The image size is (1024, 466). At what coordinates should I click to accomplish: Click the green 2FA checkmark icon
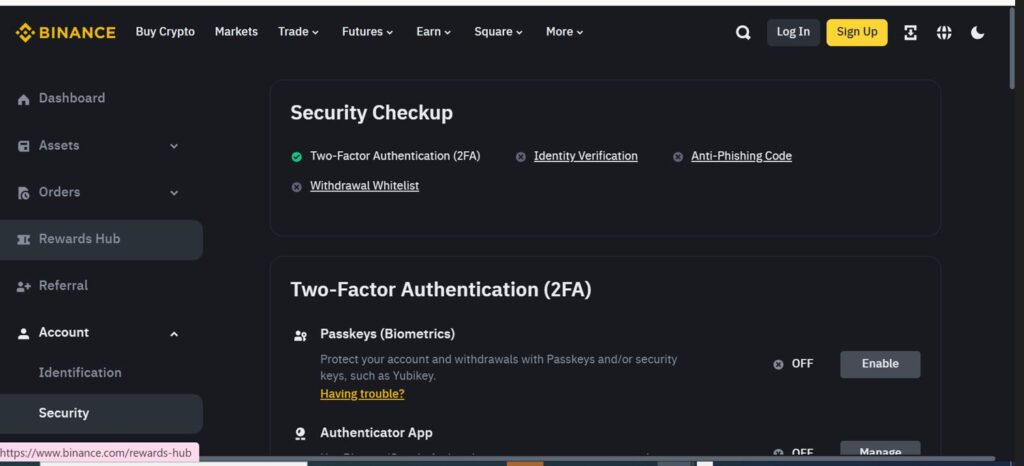[296, 157]
